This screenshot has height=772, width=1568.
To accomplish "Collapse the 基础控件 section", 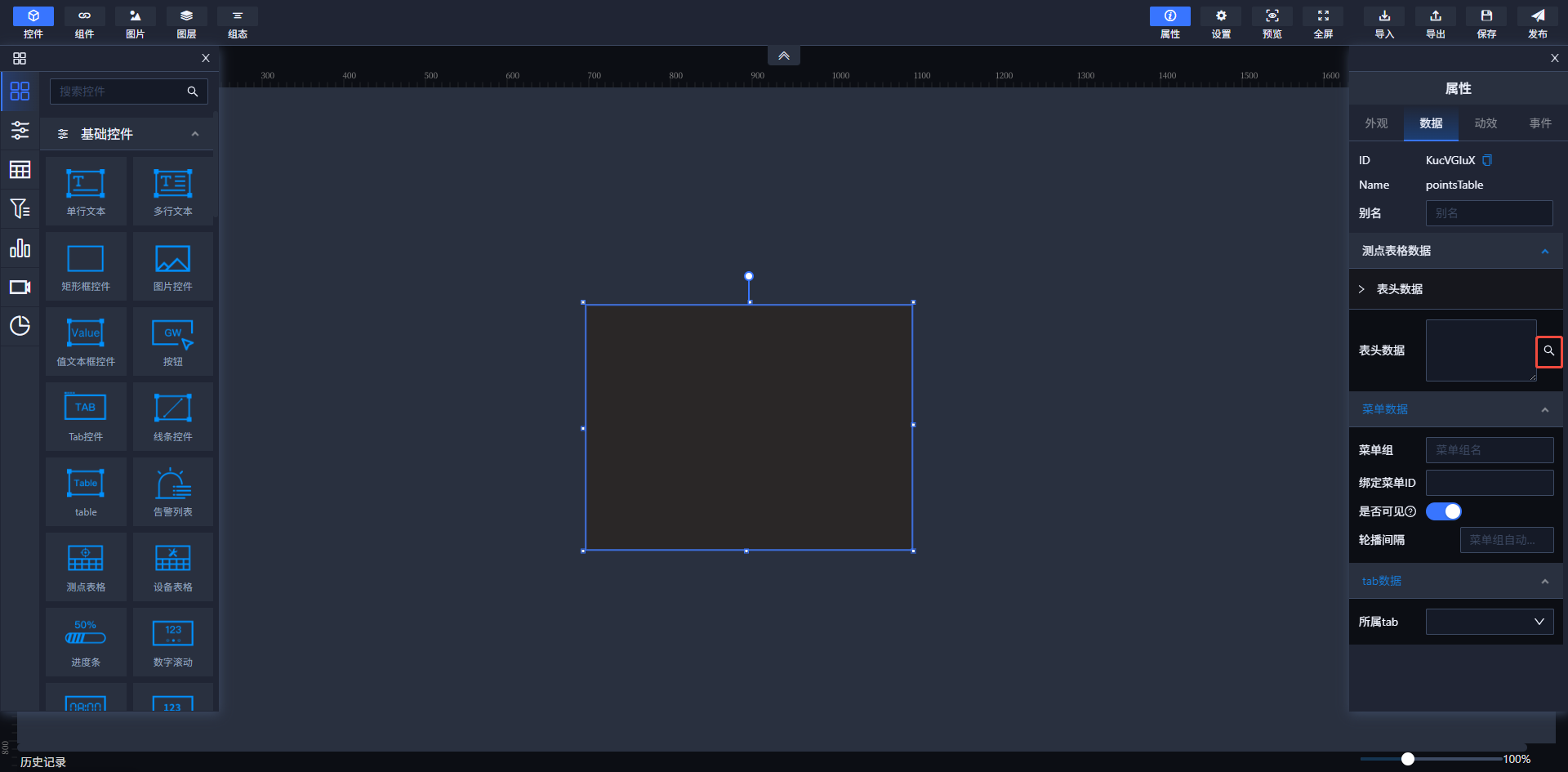I will click(x=194, y=134).
